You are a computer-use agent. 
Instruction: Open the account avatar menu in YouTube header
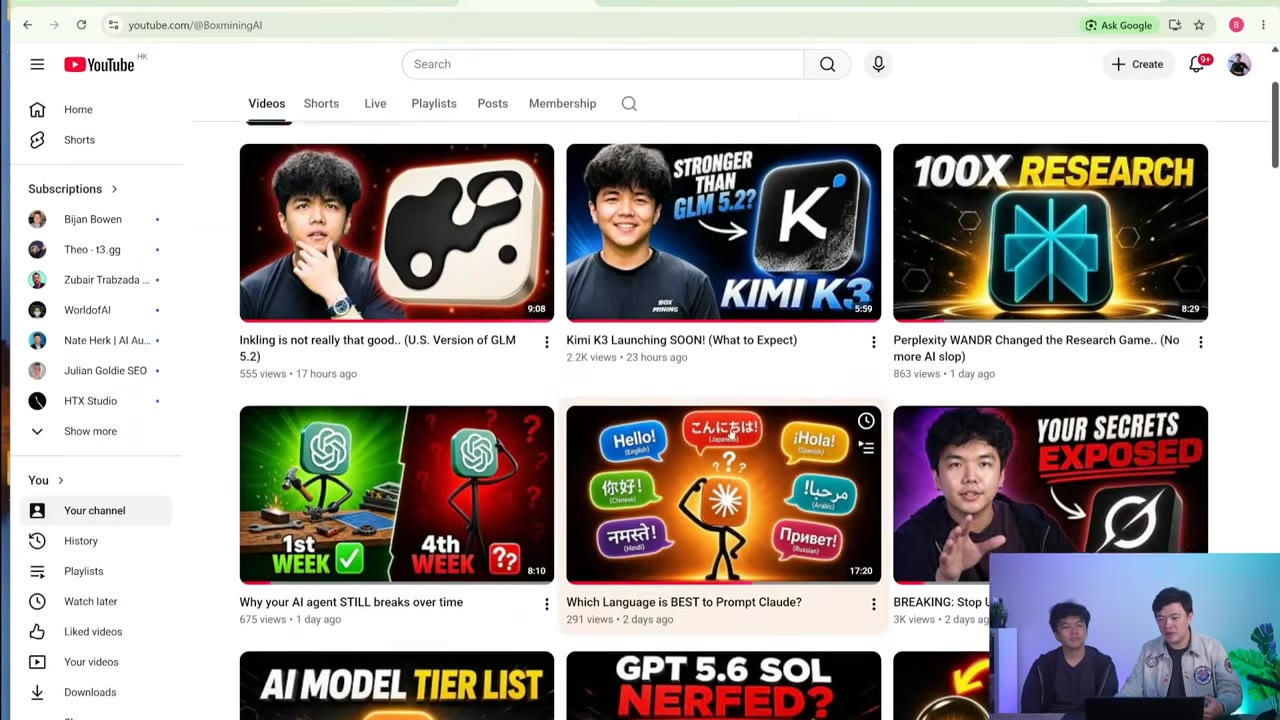(1239, 64)
